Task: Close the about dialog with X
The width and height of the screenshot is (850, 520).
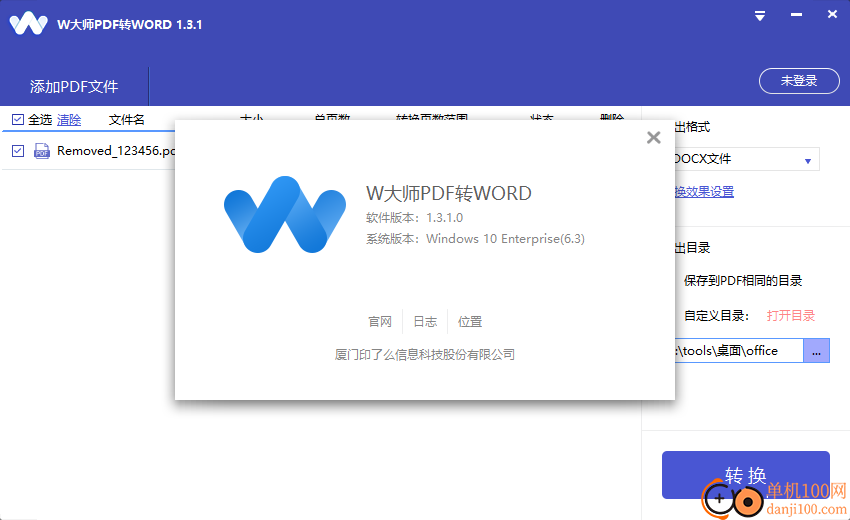Action: [654, 138]
